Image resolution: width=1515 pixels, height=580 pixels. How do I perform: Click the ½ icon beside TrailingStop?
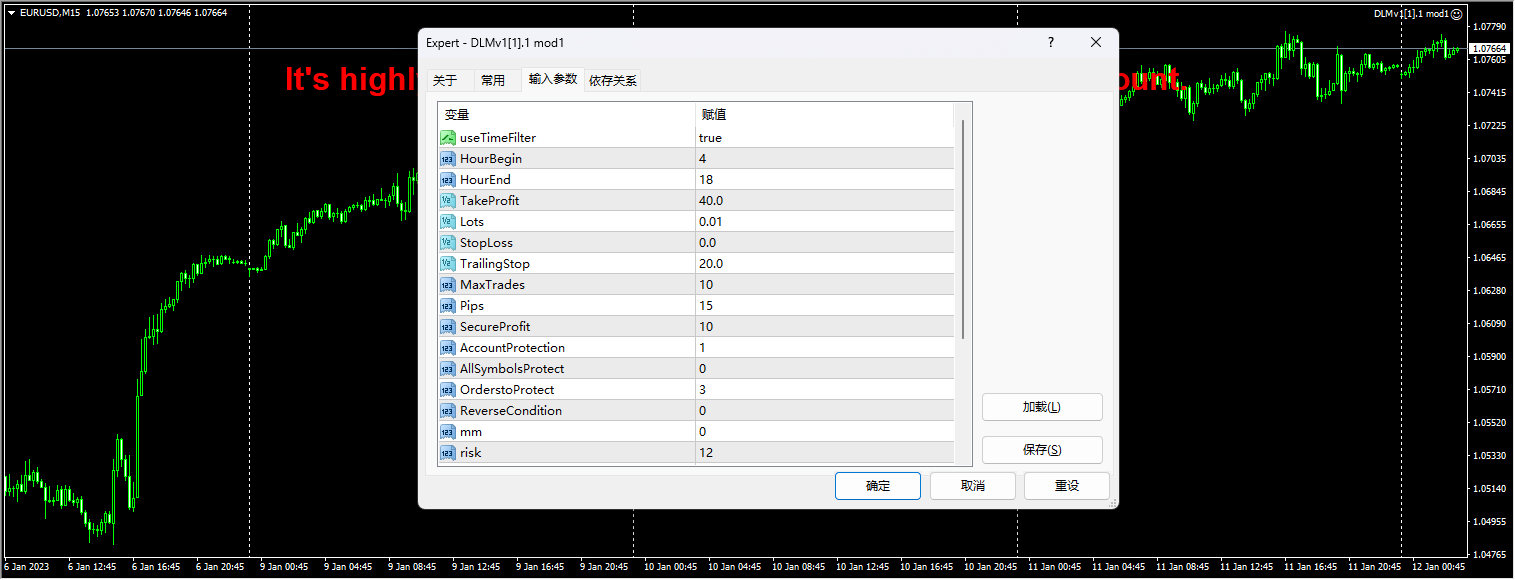coord(447,263)
